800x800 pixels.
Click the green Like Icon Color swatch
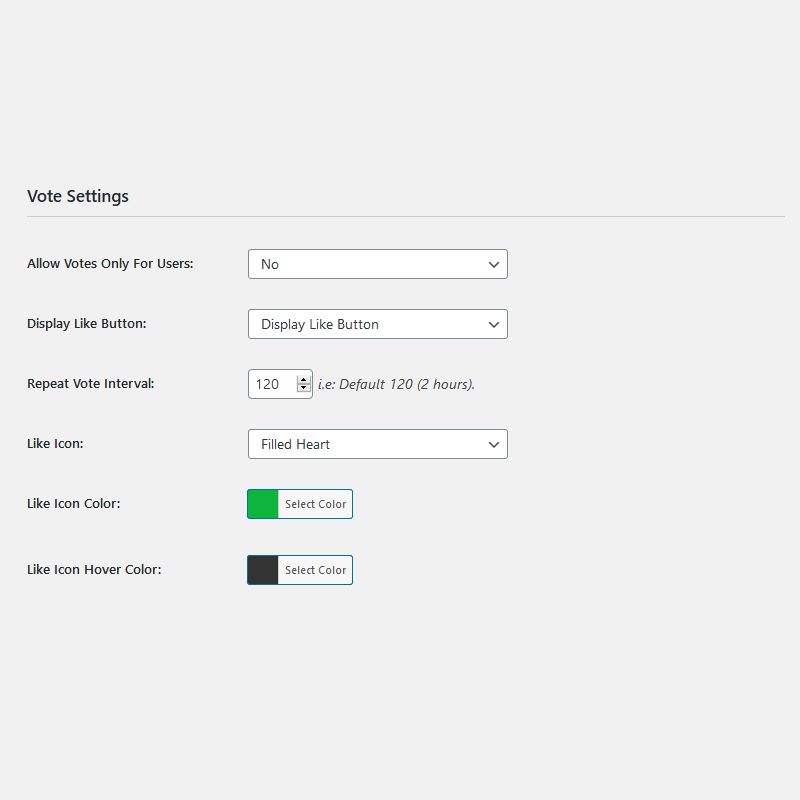[x=263, y=504]
